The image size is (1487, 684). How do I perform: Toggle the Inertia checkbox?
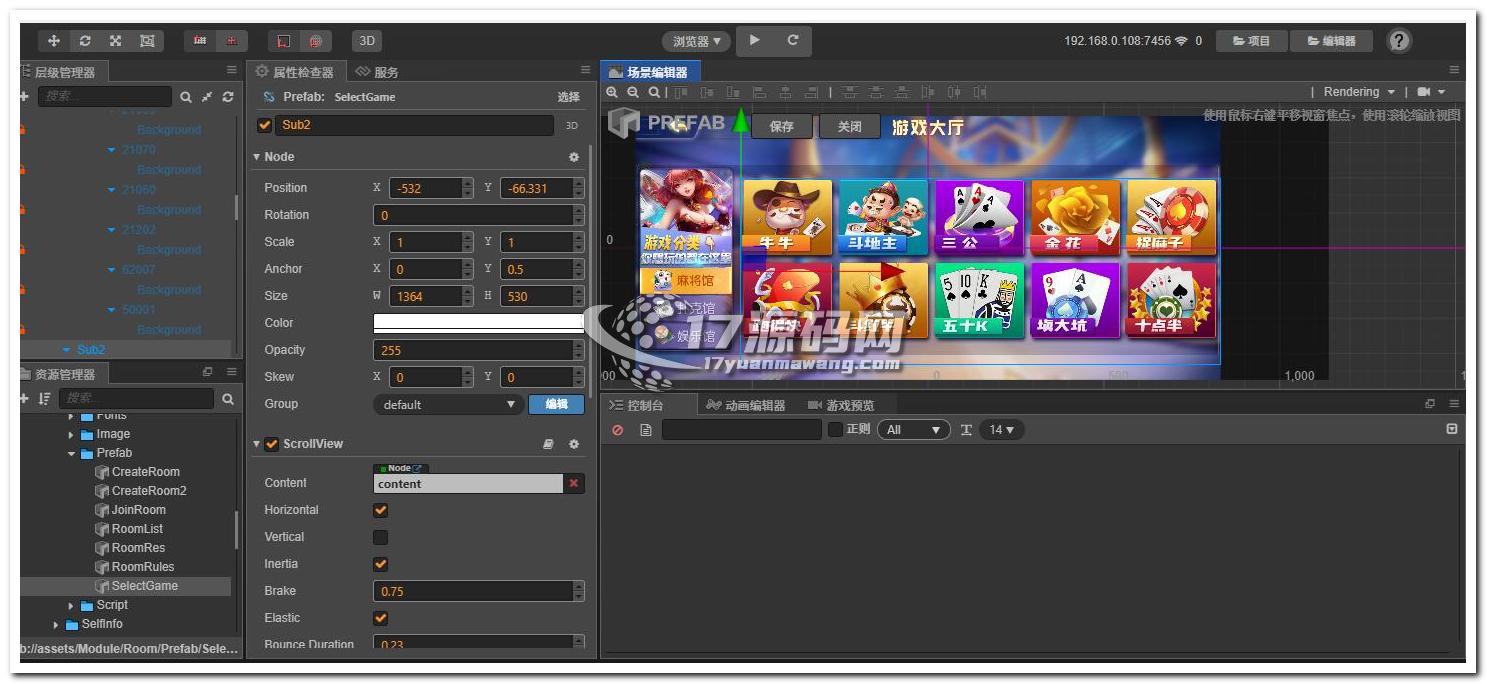(x=380, y=564)
